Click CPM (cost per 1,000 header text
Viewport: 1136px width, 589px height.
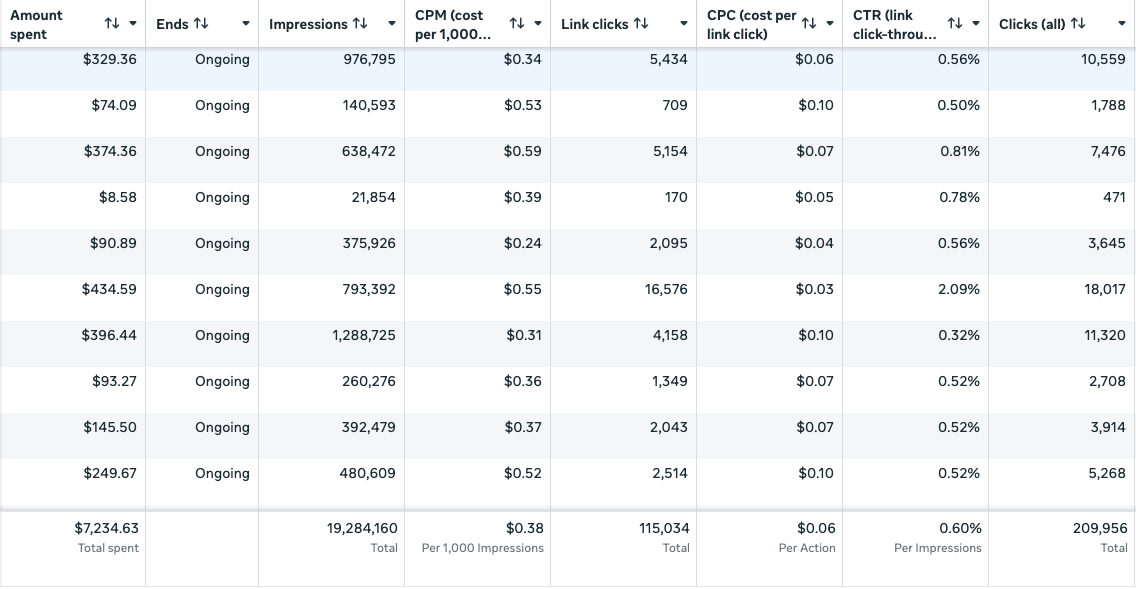(453, 25)
